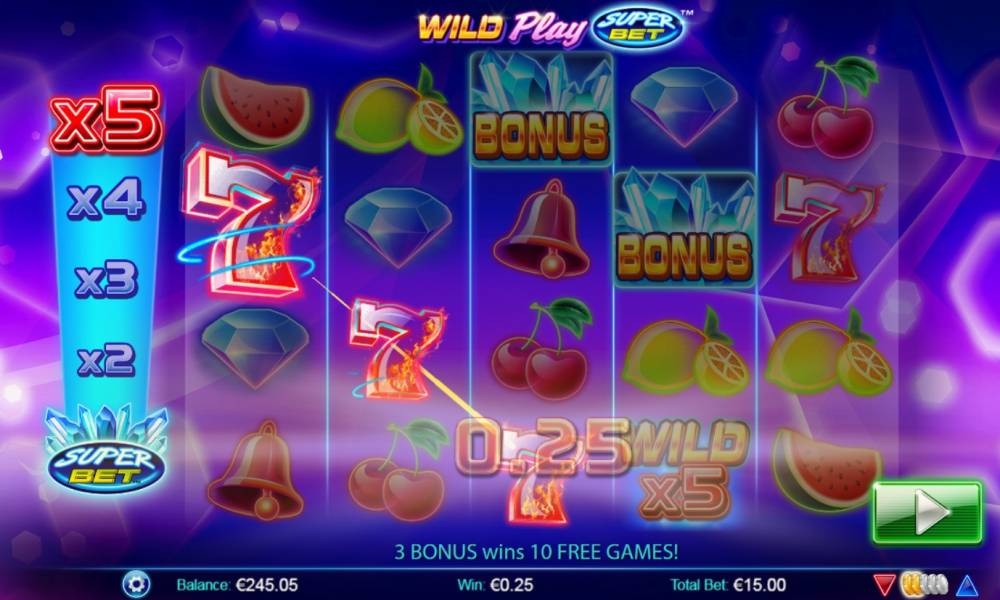Screen dimensions: 1000x600
Task: Click the coin stack bet icon
Action: click(x=925, y=584)
